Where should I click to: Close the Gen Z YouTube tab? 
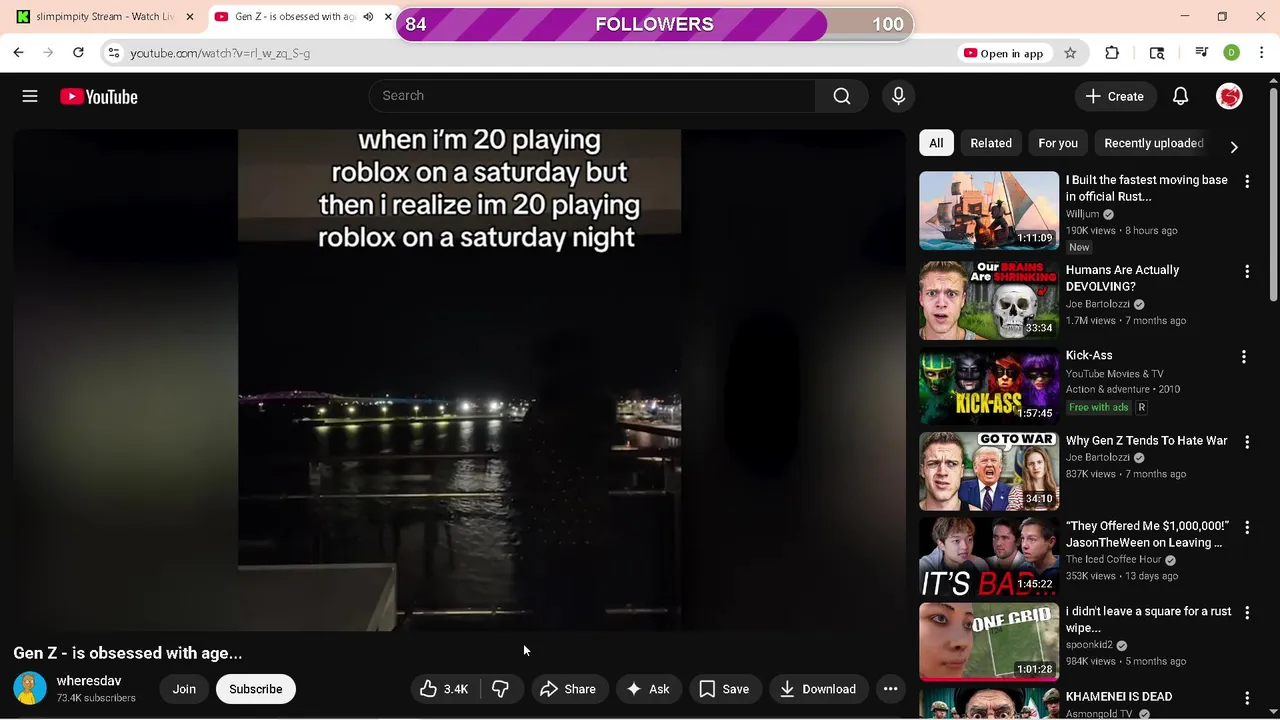[x=388, y=16]
